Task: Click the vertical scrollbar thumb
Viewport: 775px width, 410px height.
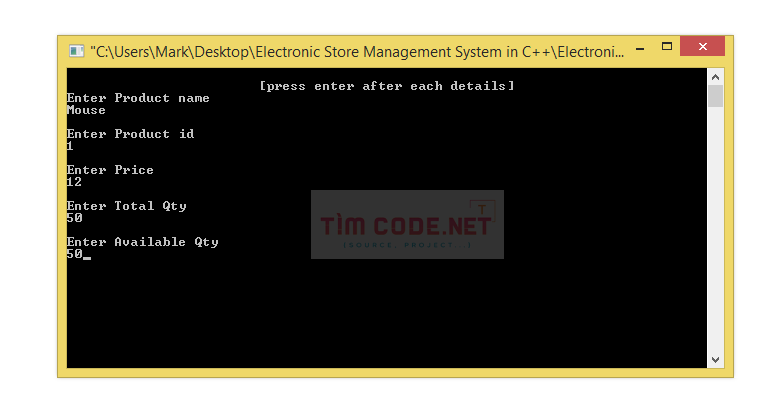Action: tap(715, 96)
